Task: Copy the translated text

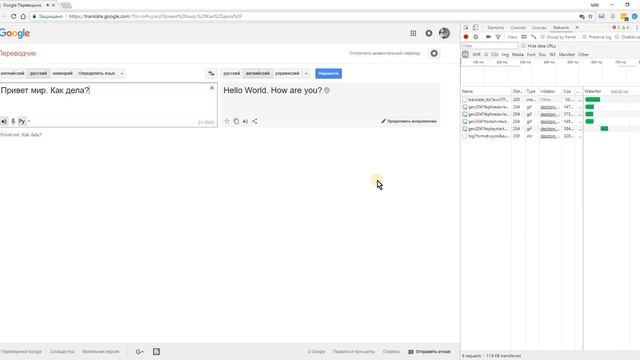Action: pyautogui.click(x=236, y=121)
